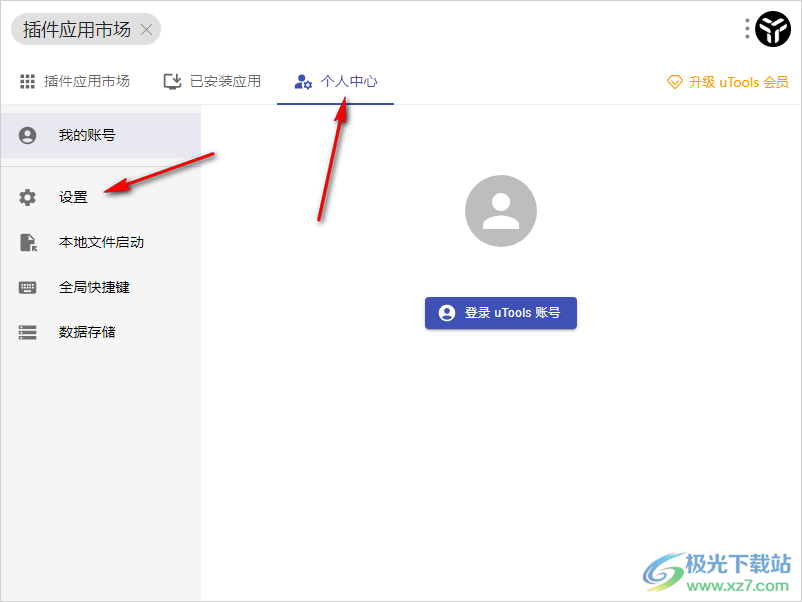Open the three-dot more options menu
The height and width of the screenshot is (602, 802).
747,29
